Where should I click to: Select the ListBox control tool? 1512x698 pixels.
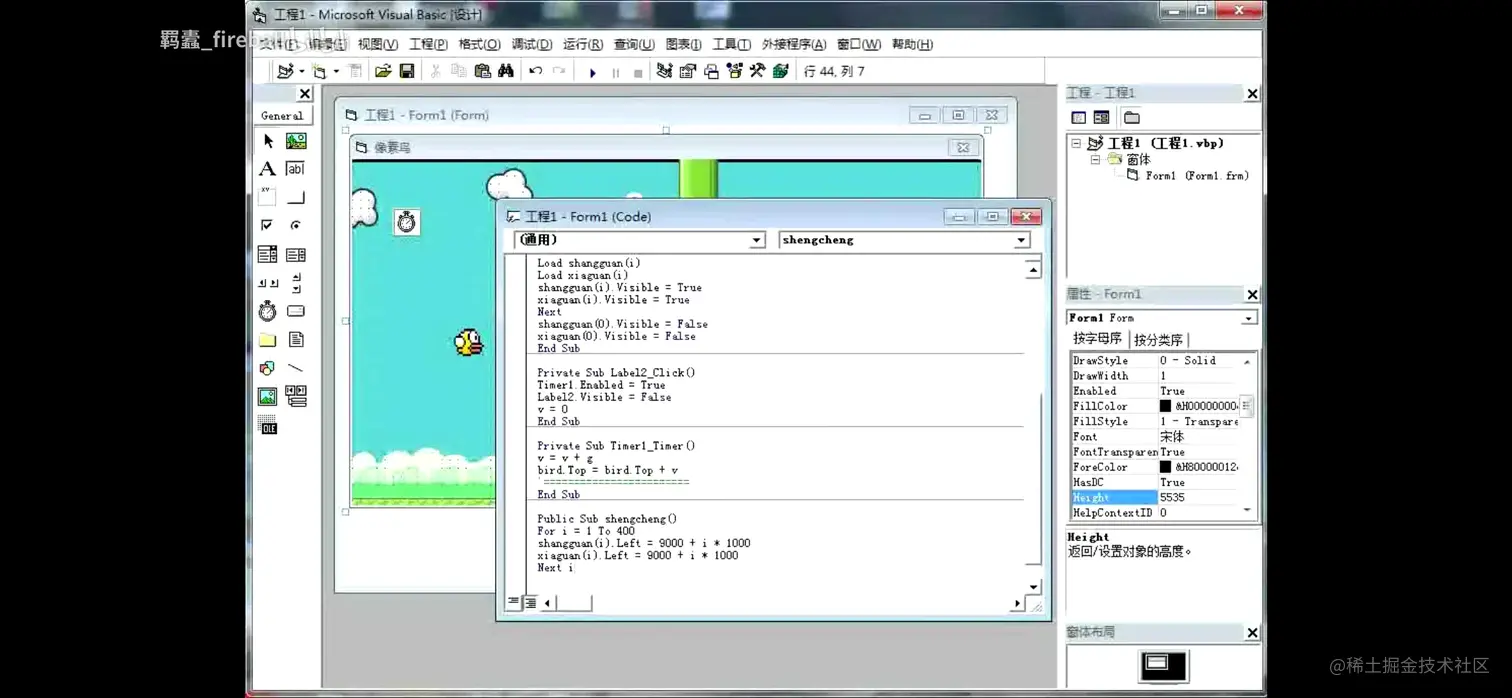pyautogui.click(x=296, y=254)
